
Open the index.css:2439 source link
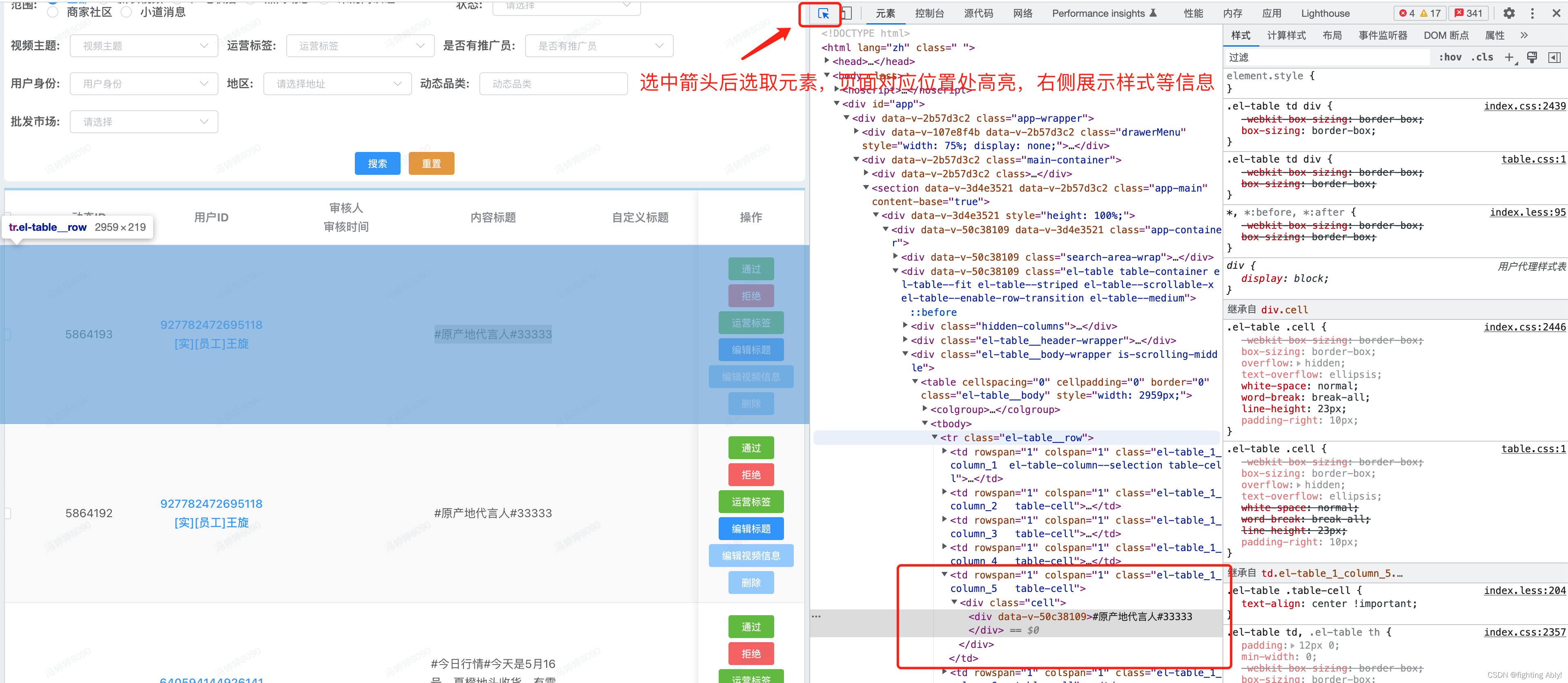[x=1524, y=106]
